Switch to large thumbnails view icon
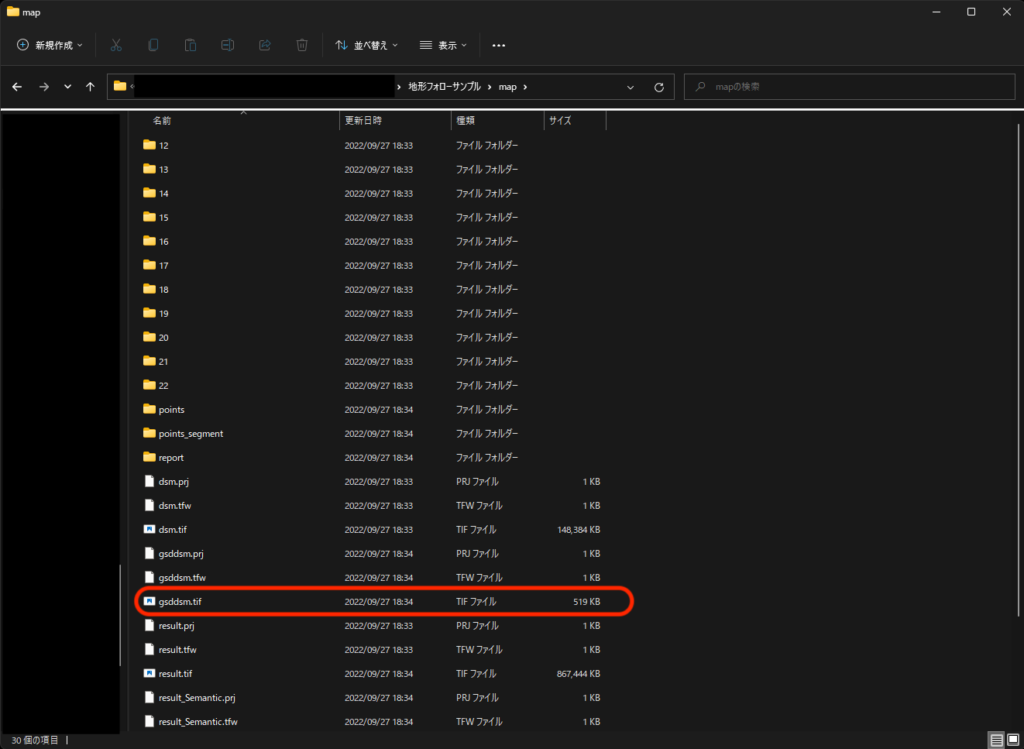Screen dimensions: 1024x749 click(x=1012, y=740)
